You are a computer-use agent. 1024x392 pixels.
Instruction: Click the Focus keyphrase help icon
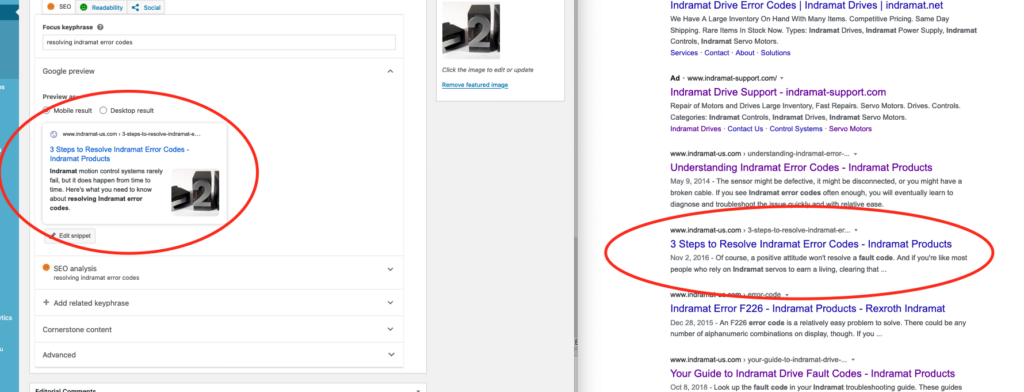point(99,27)
